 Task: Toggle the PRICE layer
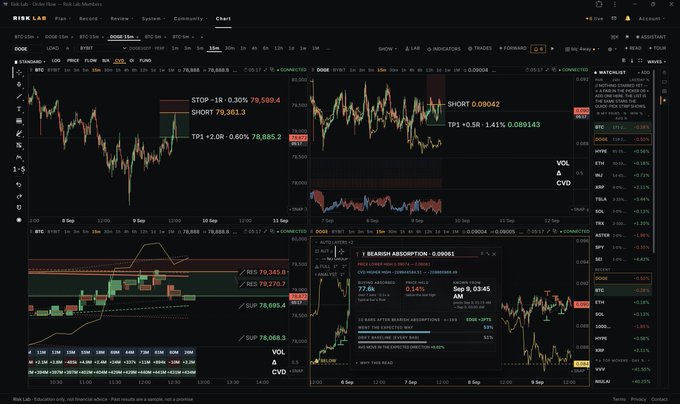(73, 61)
